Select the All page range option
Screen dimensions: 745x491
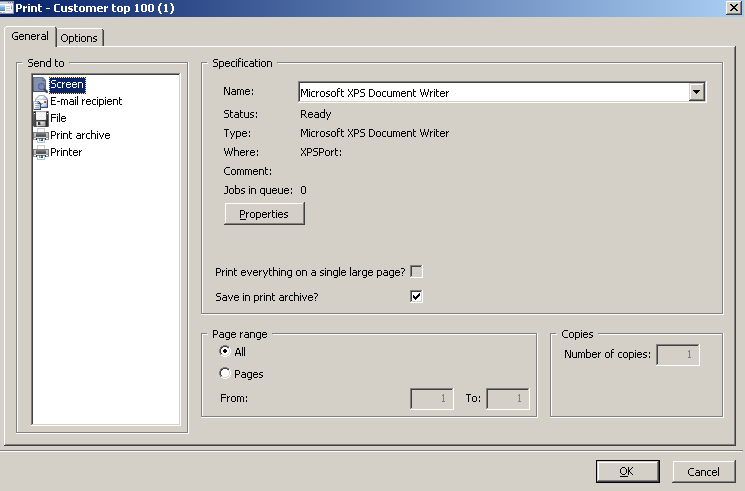point(225,351)
